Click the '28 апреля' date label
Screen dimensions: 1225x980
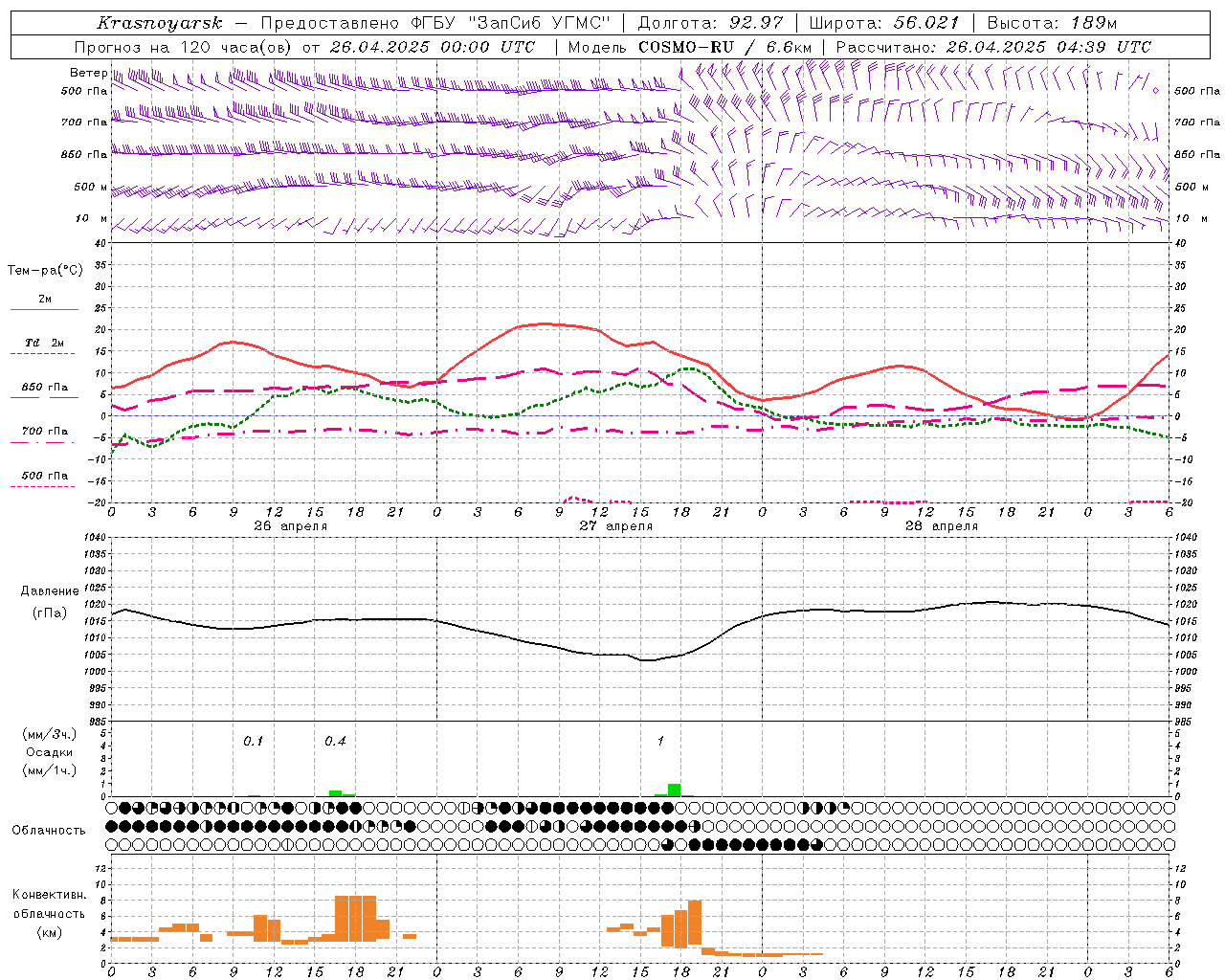click(942, 526)
